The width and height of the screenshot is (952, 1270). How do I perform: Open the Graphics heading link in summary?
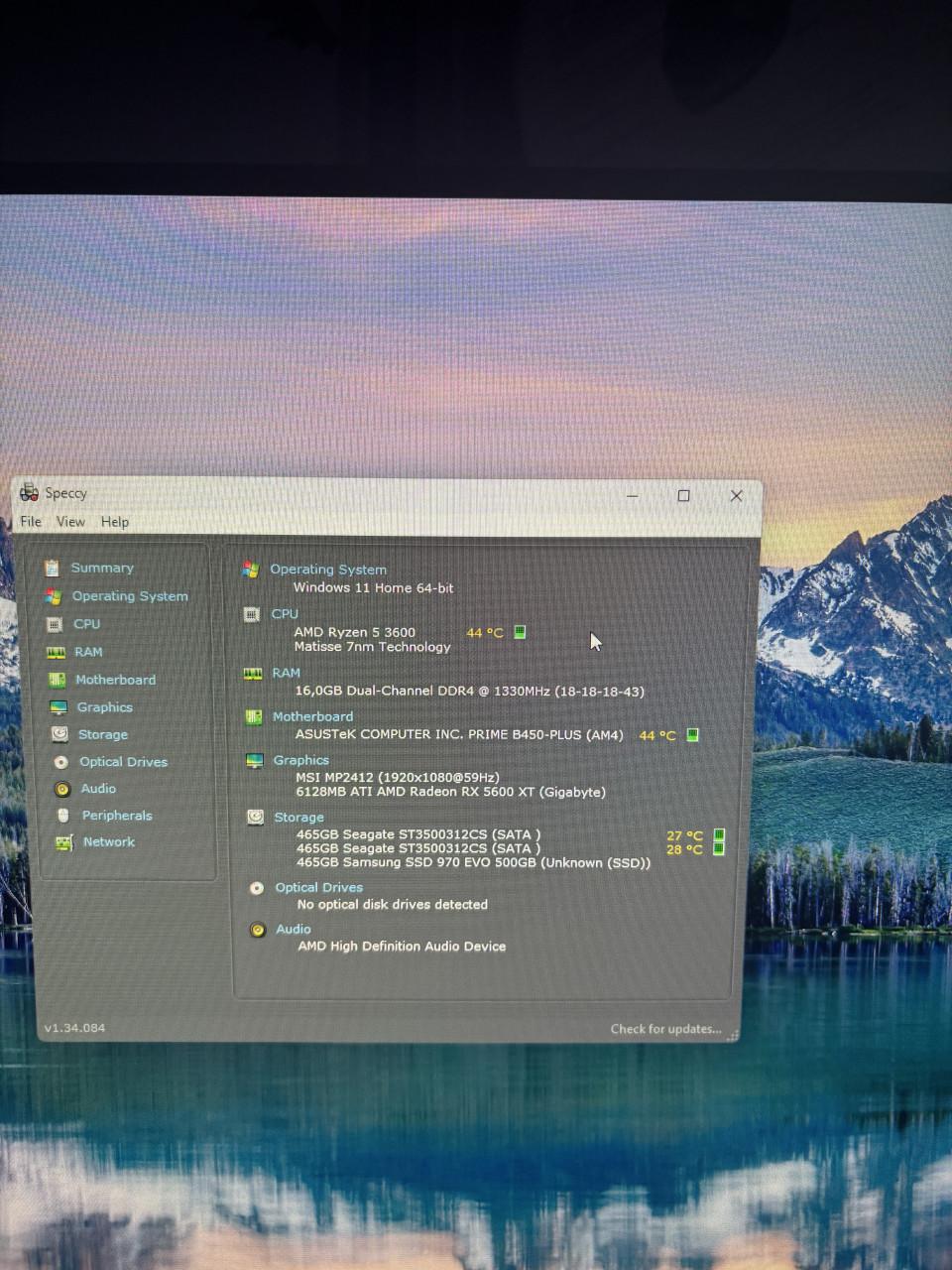[301, 760]
